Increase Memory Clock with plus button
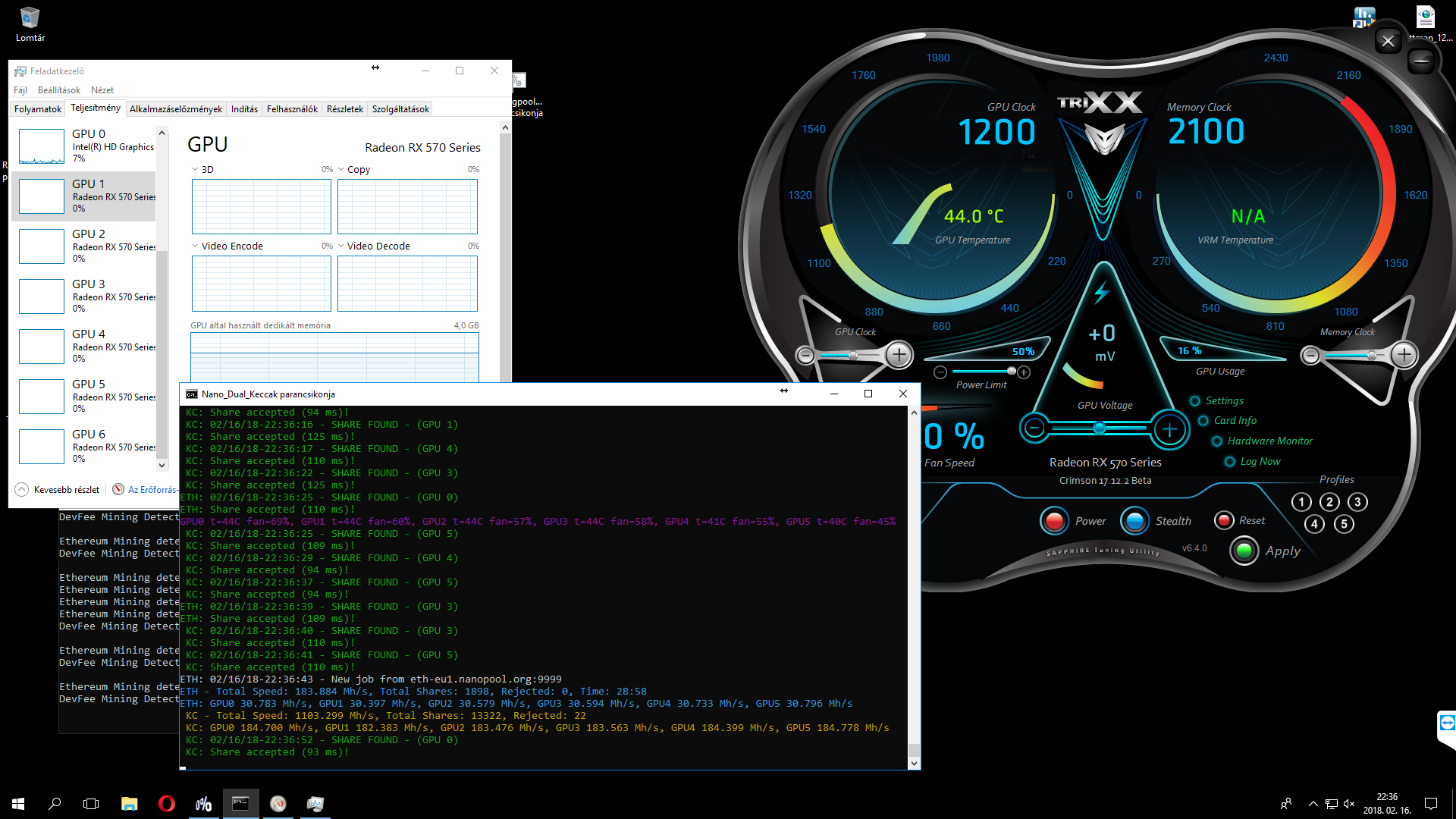1456x819 pixels. point(1404,355)
